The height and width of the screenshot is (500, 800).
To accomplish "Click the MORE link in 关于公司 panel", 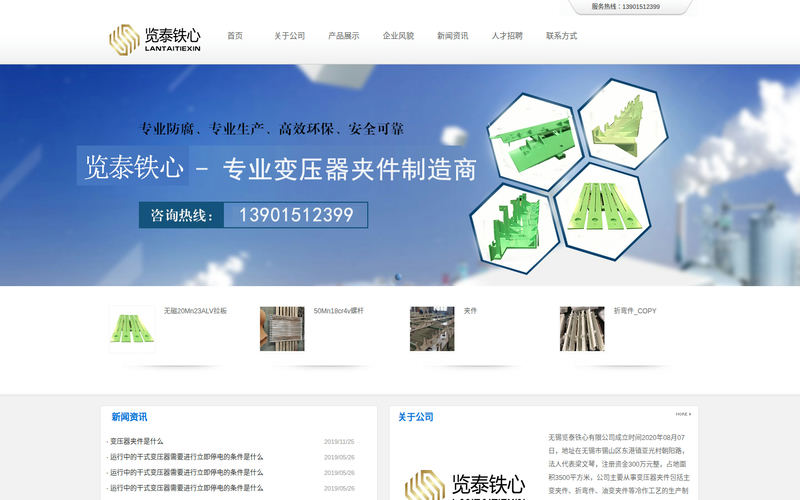I will tap(683, 414).
